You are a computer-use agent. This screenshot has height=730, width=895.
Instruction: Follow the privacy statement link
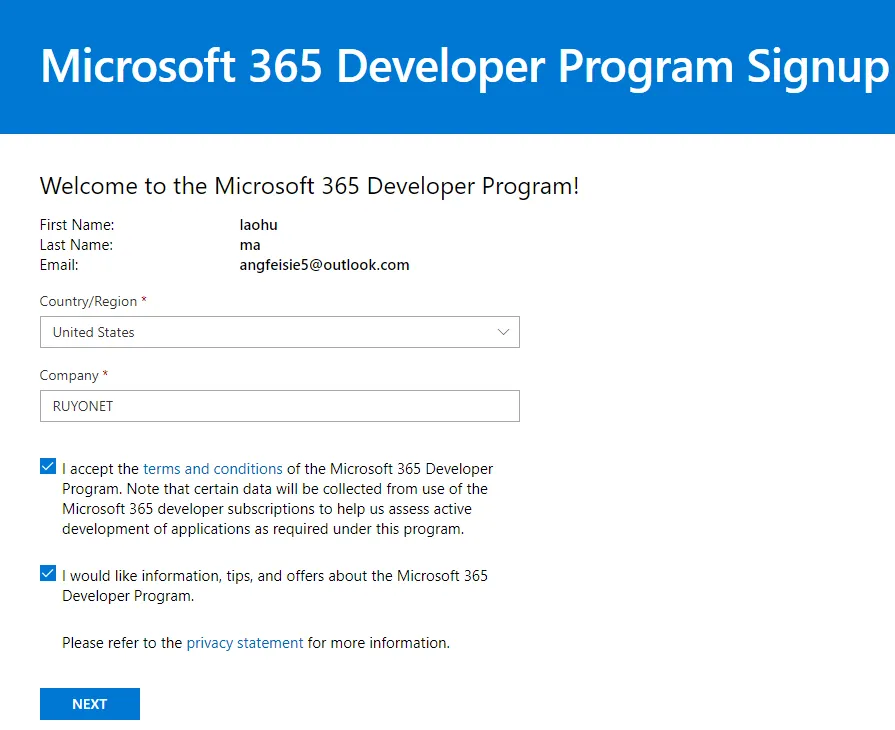point(245,643)
